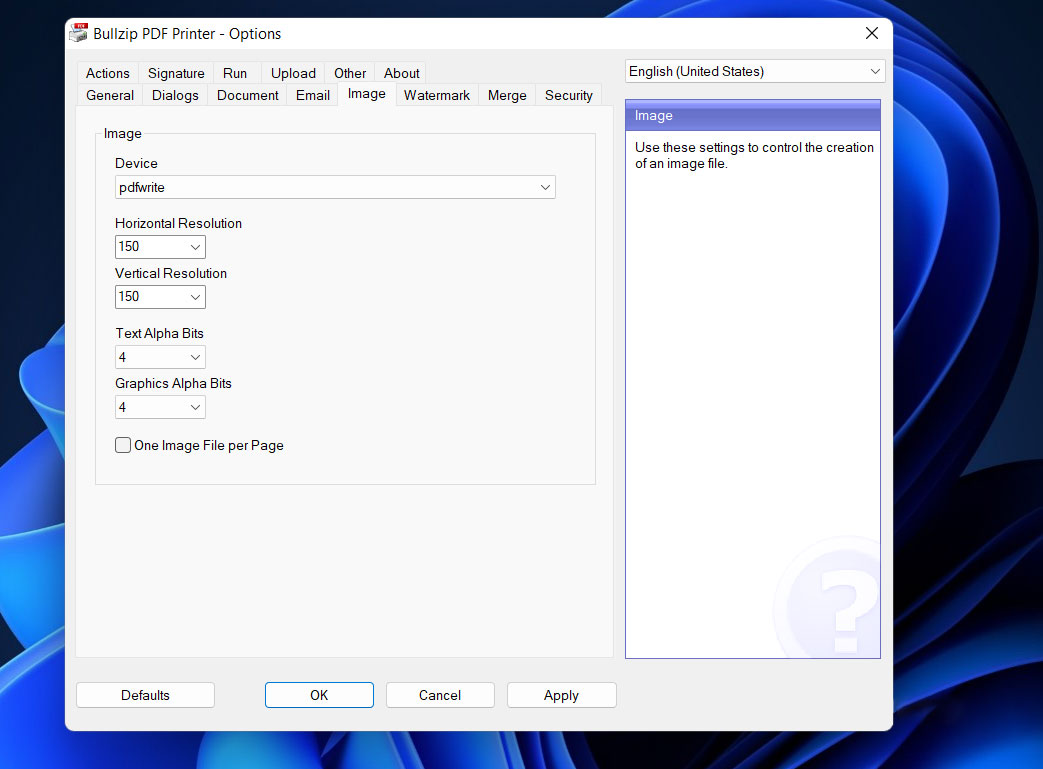Switch to the General tab
This screenshot has width=1043, height=769.
click(110, 96)
